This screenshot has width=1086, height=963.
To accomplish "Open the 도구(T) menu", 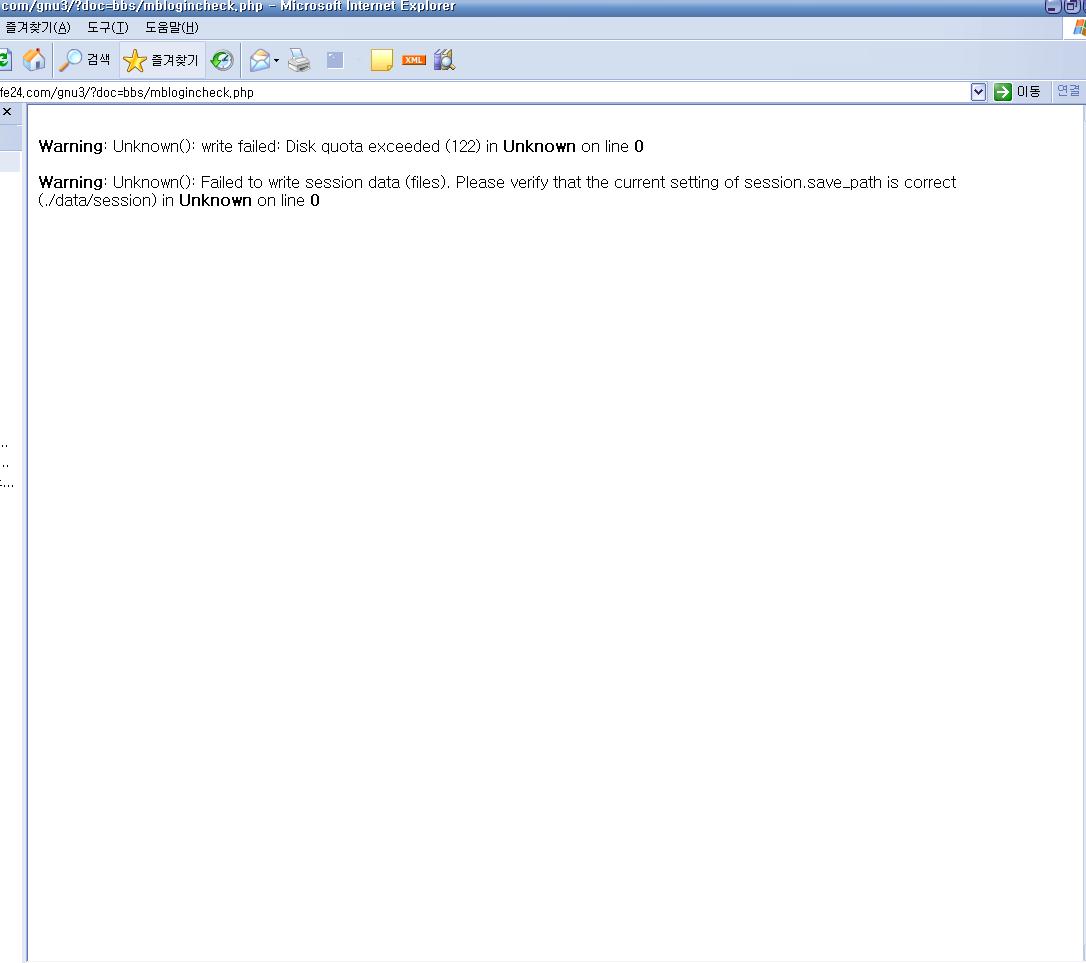I will (107, 27).
